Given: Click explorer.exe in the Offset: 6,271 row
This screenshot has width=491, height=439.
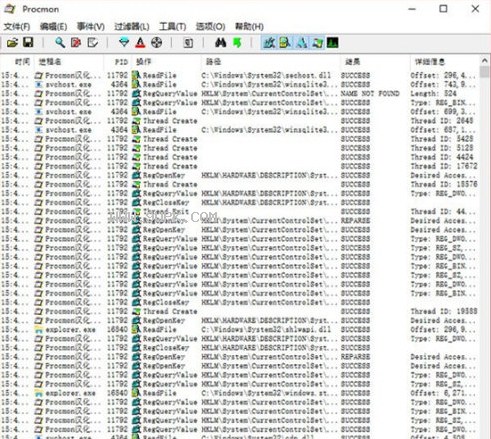Looking at the screenshot, I should click(70, 393).
